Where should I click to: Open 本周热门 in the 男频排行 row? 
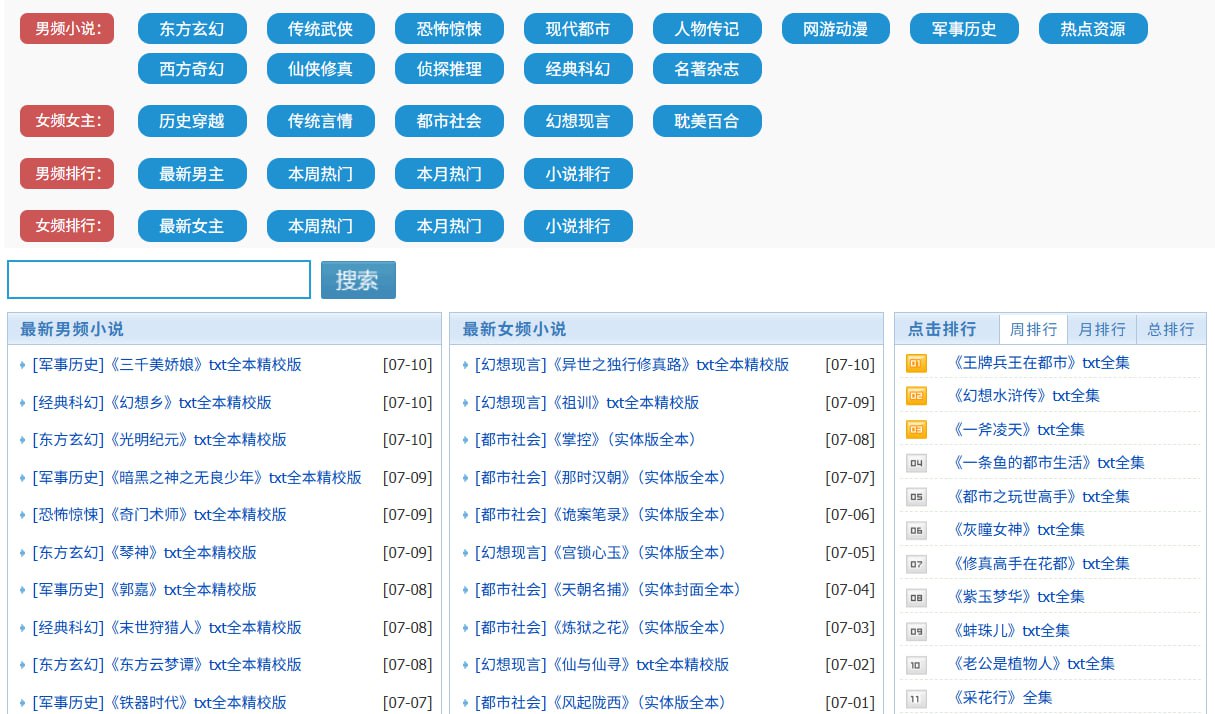click(x=321, y=174)
